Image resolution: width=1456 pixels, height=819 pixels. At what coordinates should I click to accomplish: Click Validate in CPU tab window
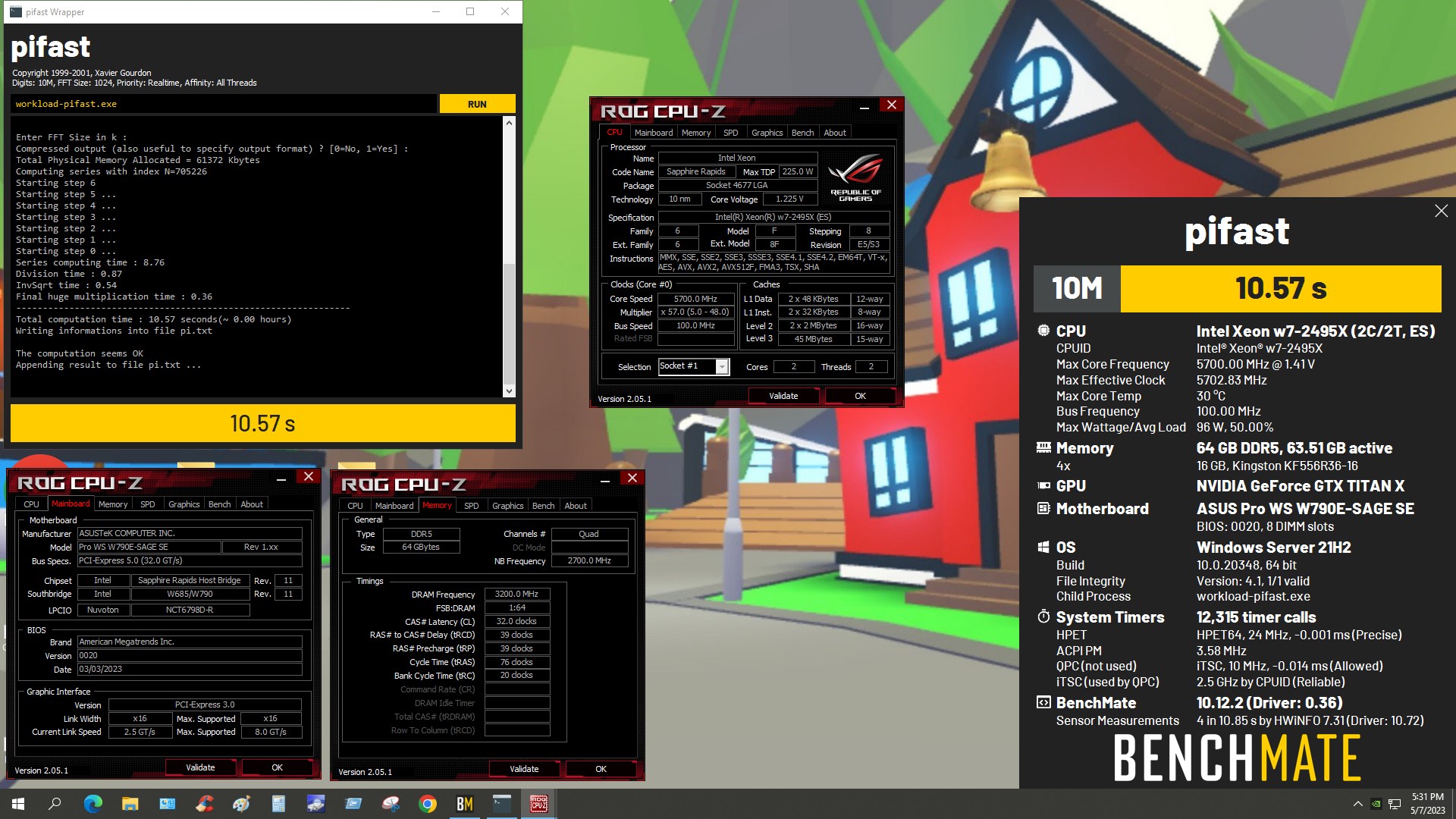pos(783,396)
